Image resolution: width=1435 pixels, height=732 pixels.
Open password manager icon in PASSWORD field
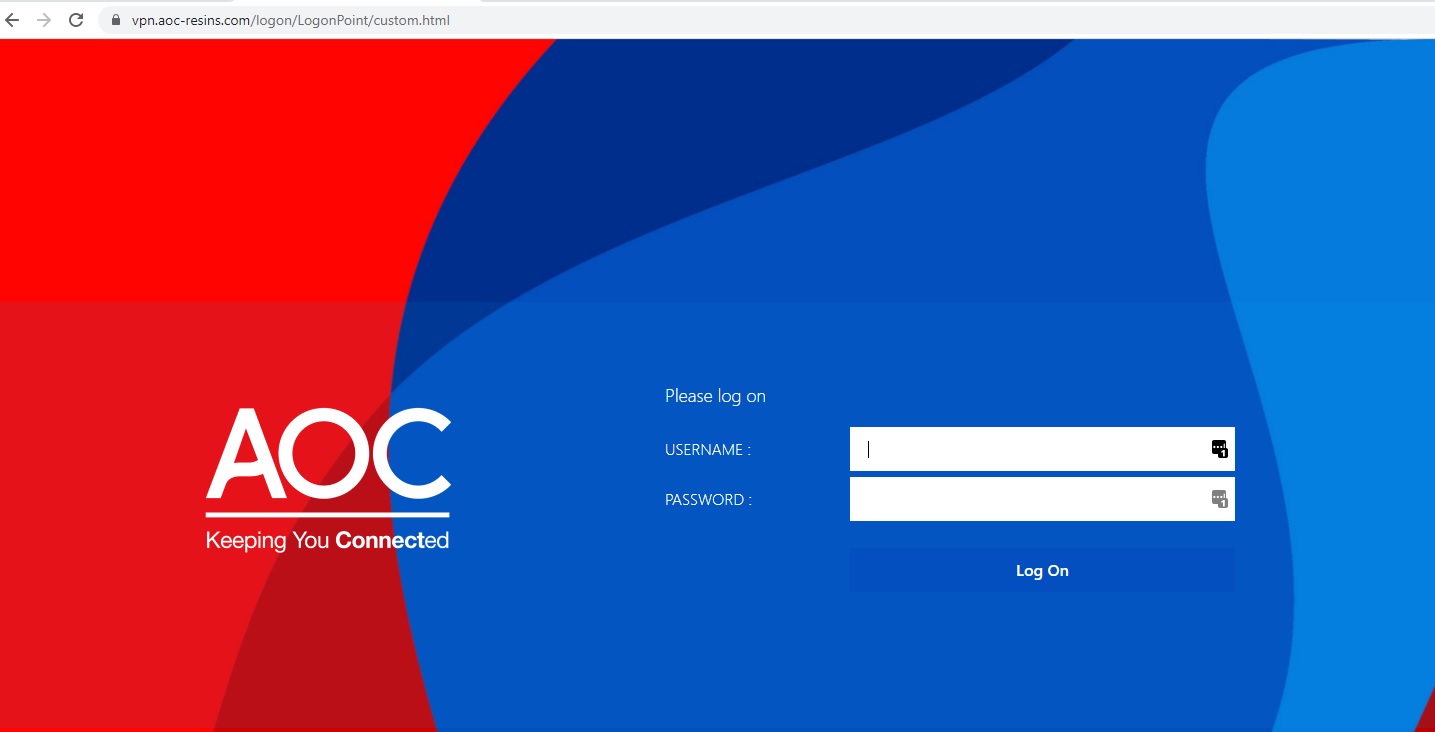tap(1219, 499)
